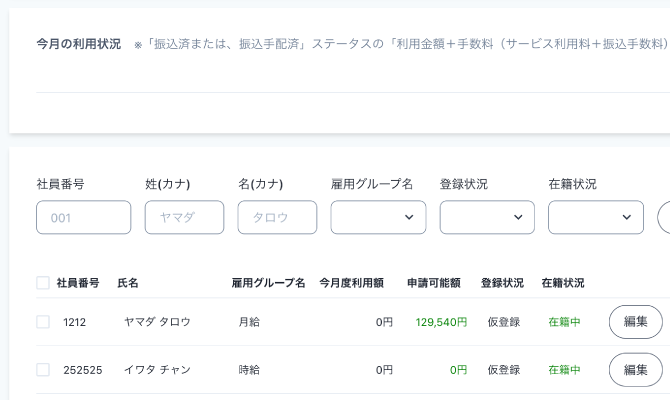Click the 氏名 column header
Image resolution: width=670 pixels, height=400 pixels.
[x=128, y=283]
